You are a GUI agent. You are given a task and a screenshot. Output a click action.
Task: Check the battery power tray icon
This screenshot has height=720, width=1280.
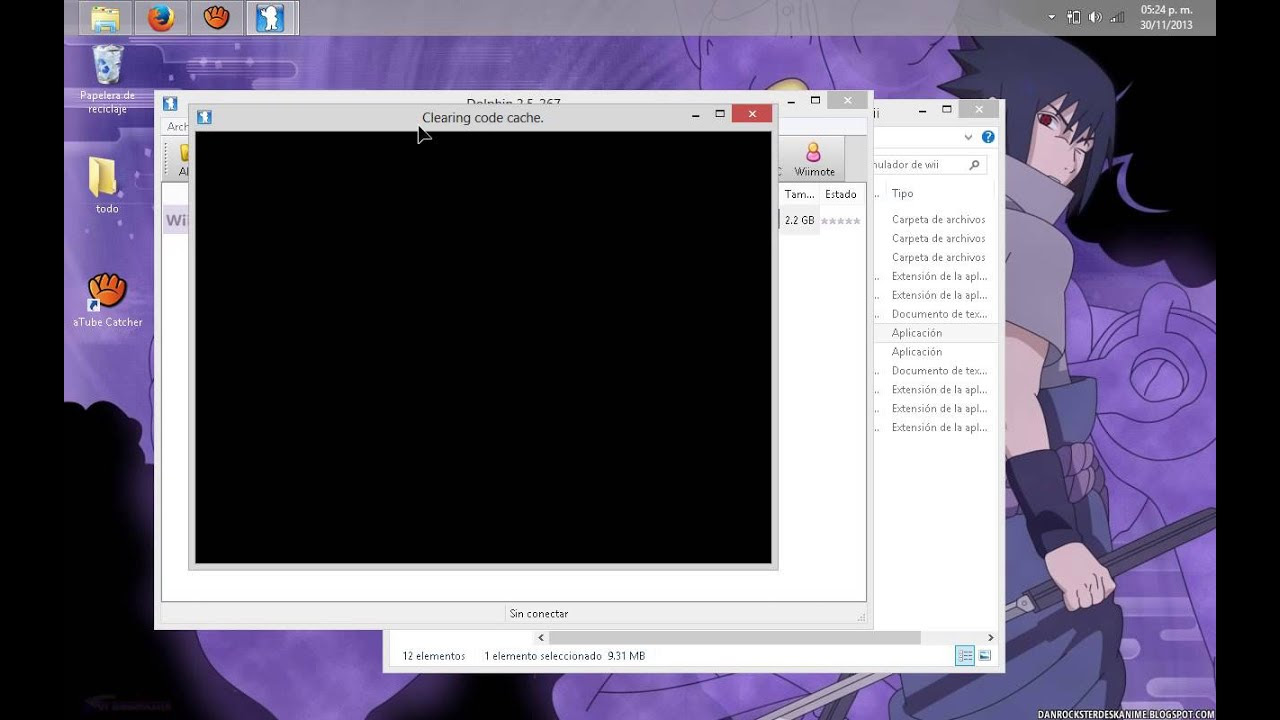pos(1074,17)
